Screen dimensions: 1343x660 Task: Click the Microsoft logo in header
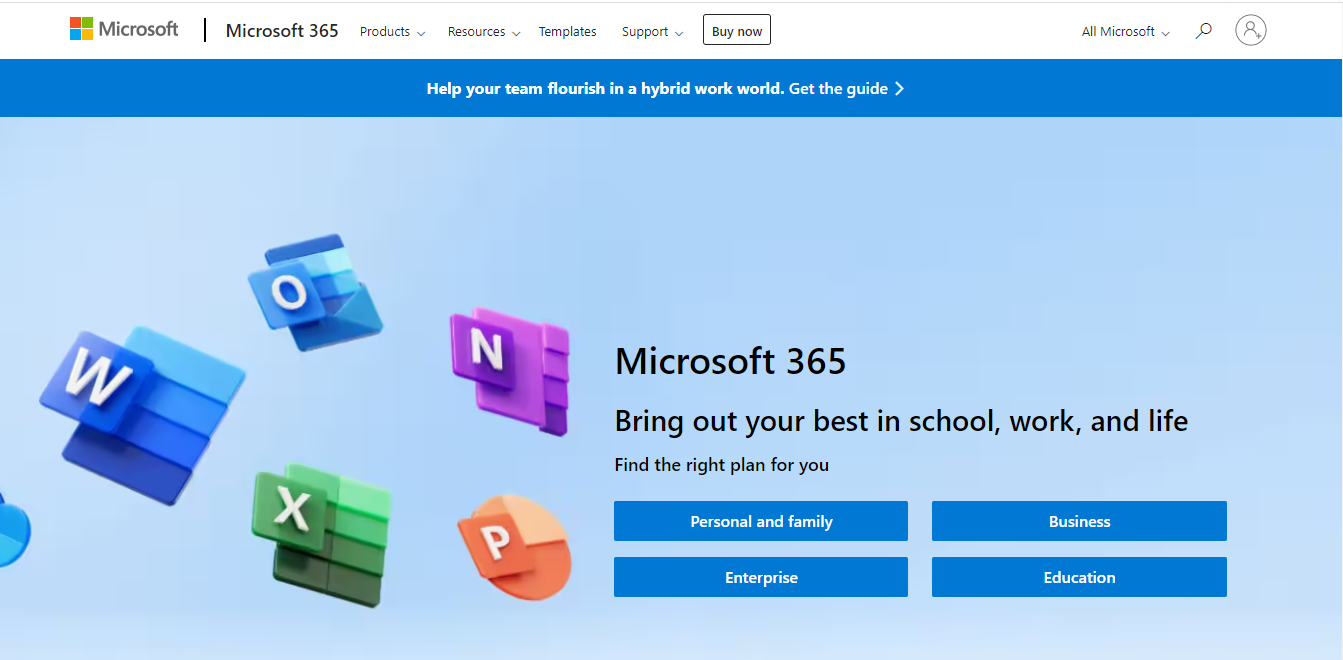pos(124,29)
